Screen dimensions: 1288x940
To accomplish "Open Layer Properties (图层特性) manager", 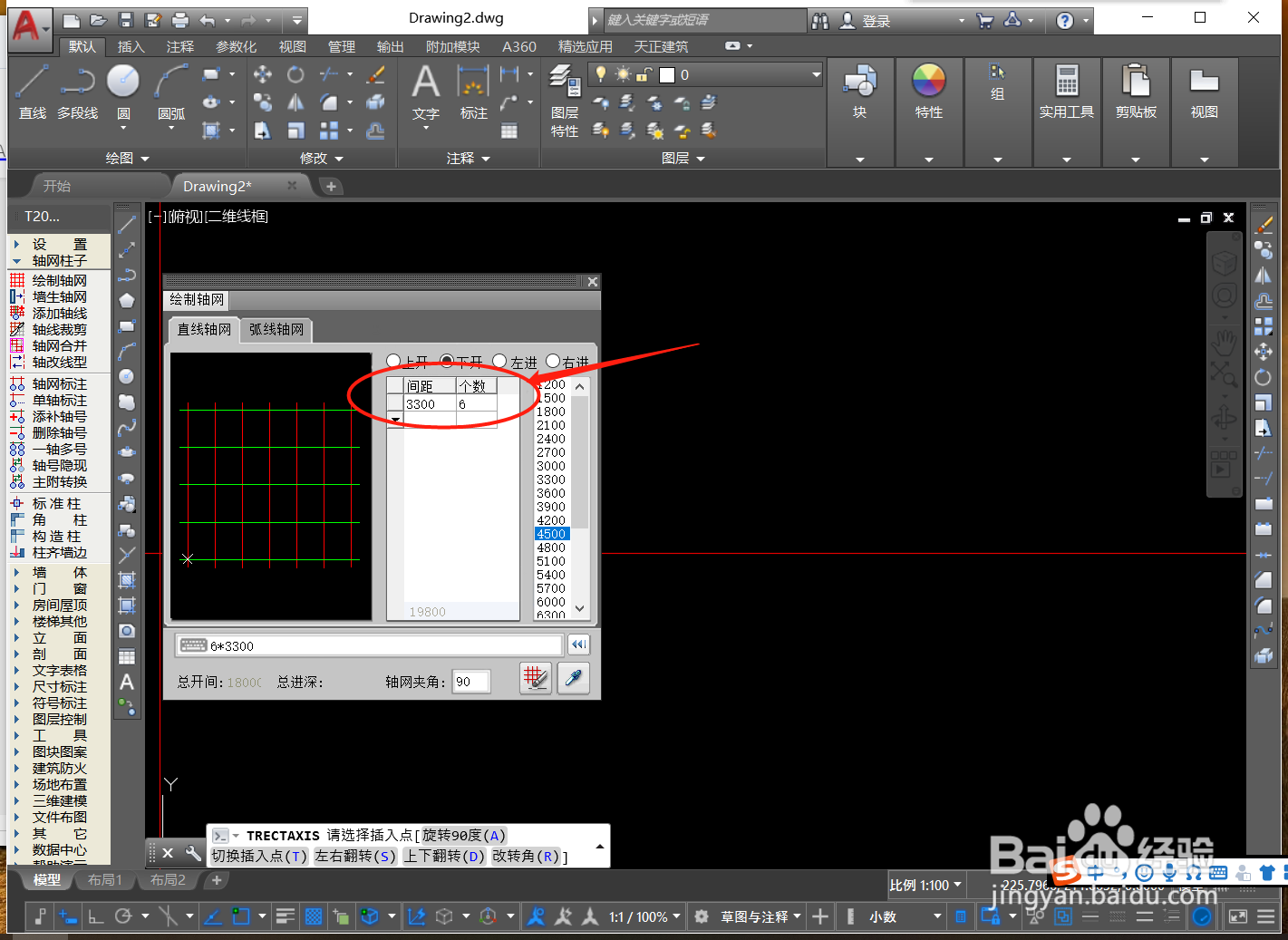I will coord(565,100).
